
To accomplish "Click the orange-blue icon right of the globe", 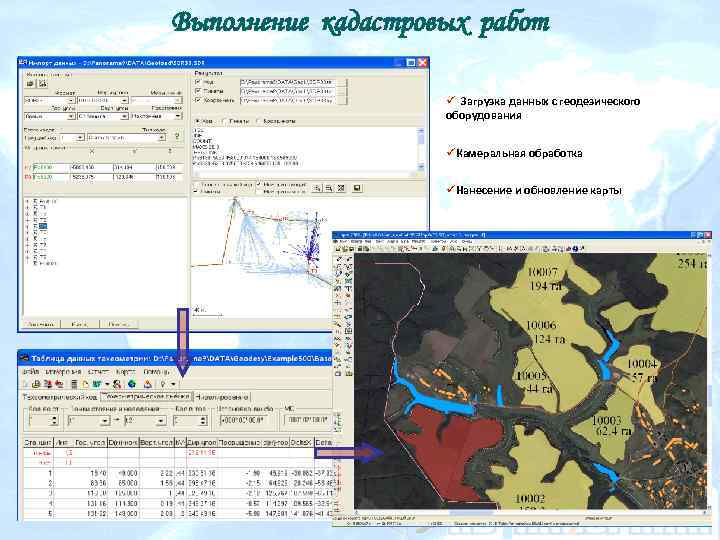I will click(x=148, y=384).
